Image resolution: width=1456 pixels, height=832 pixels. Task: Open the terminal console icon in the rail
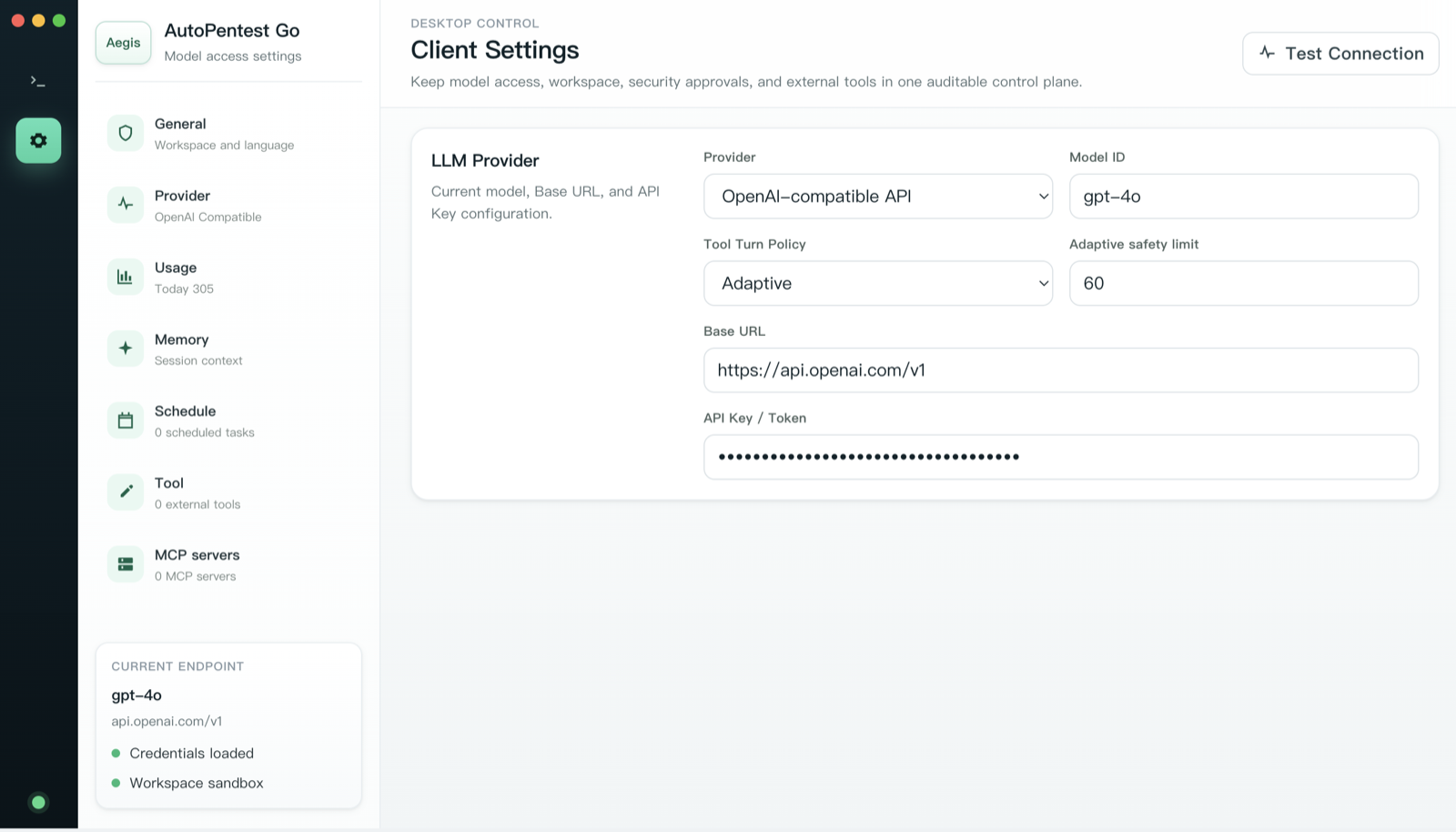coord(37,81)
